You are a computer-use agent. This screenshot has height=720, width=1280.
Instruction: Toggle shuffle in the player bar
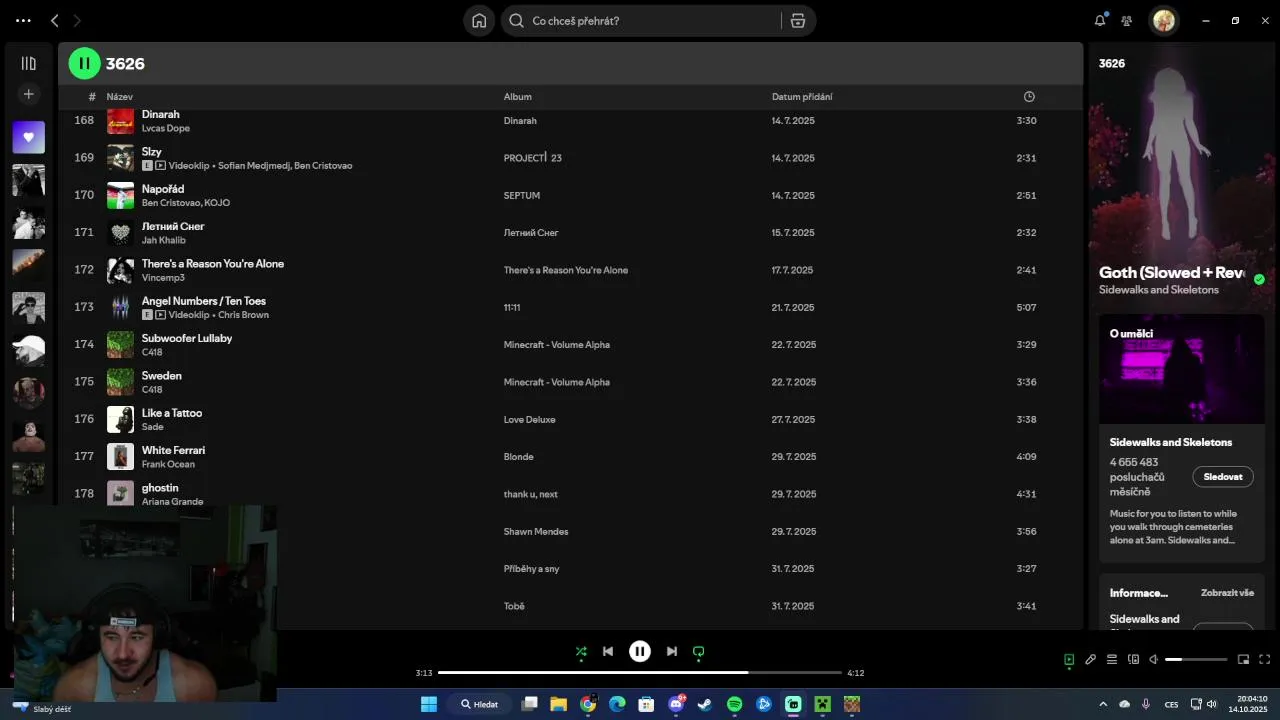581,652
